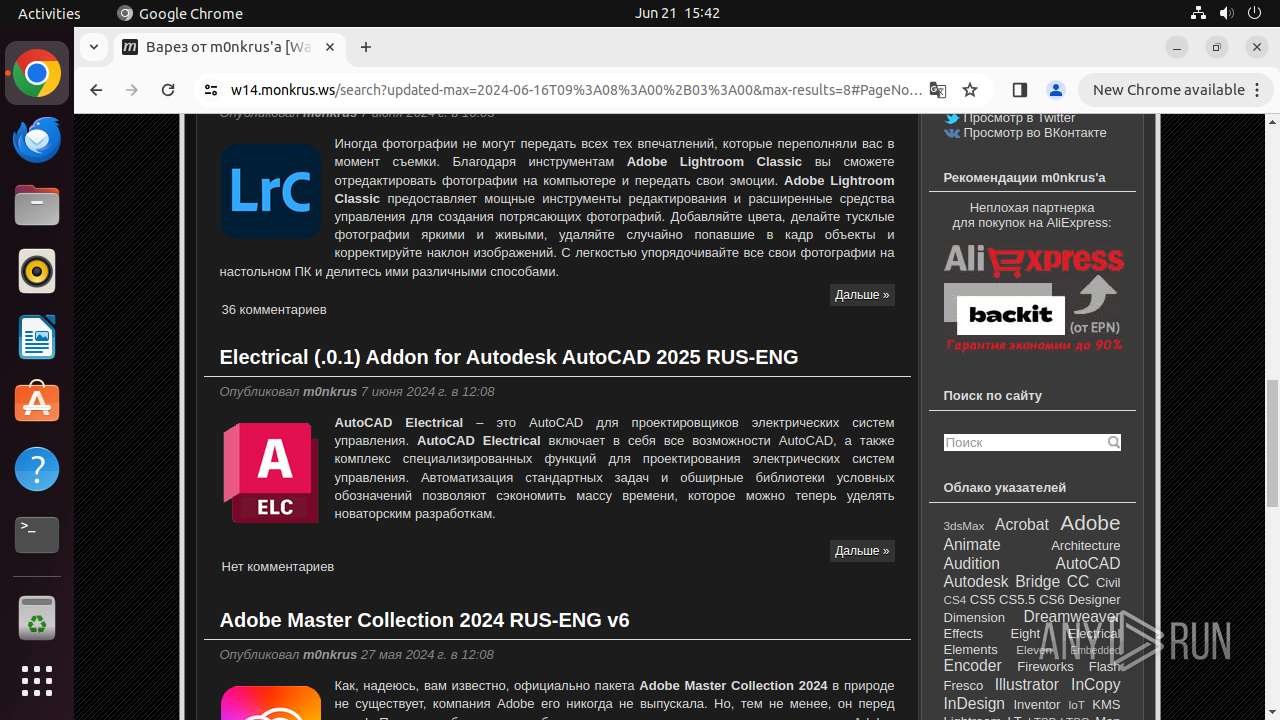
Task: Click the Illustrator tag link
Action: click(x=1026, y=685)
